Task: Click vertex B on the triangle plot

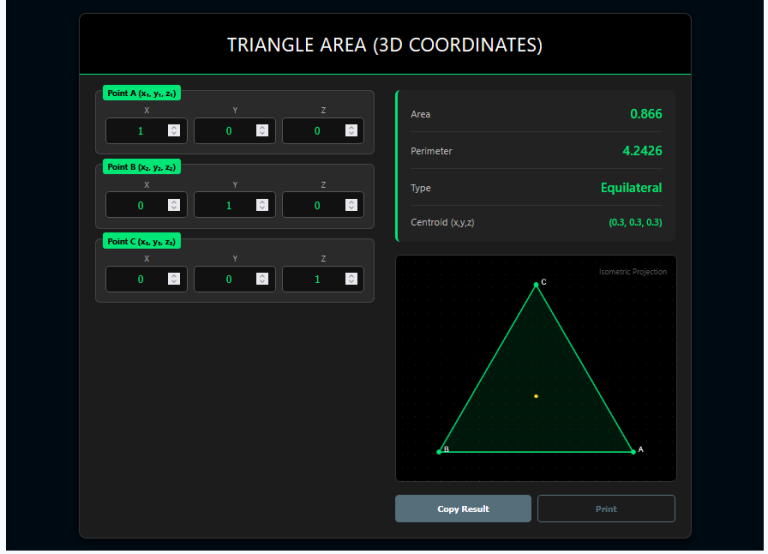Action: click(x=439, y=452)
